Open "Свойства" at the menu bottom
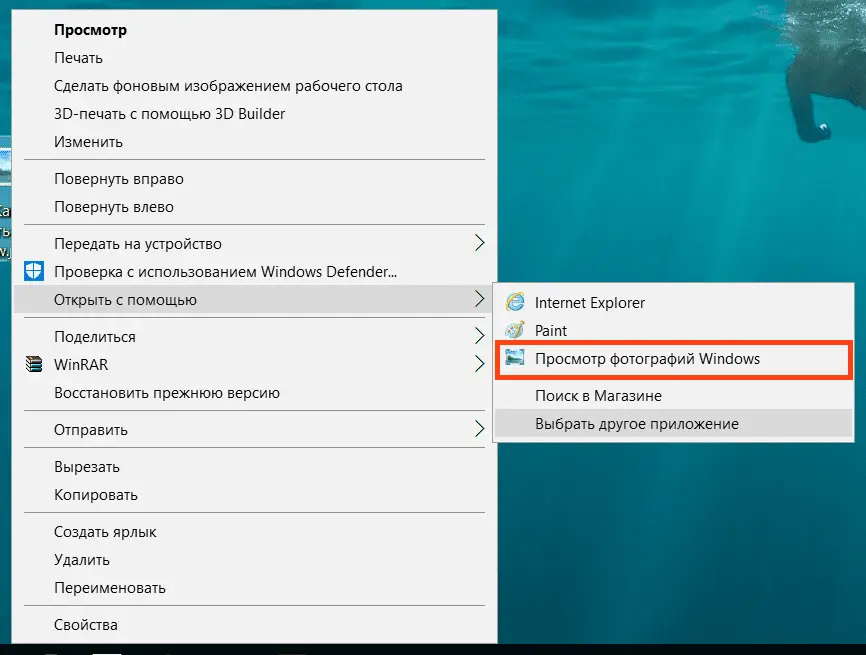 pyautogui.click(x=85, y=625)
